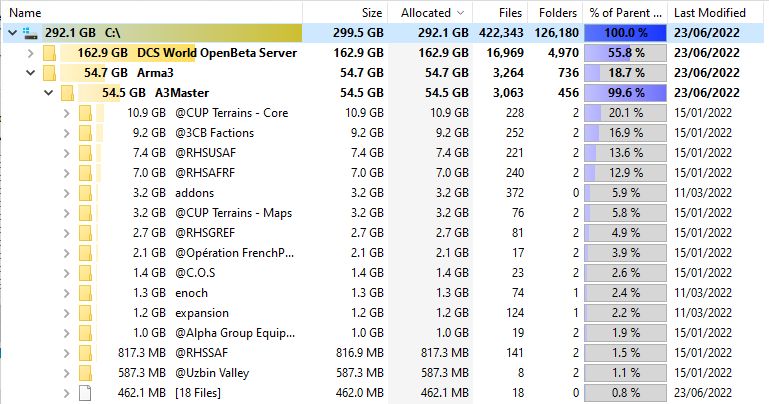Click the @RHSUSAF folder icon
Viewport: 769px width, 404px height.
[85, 153]
